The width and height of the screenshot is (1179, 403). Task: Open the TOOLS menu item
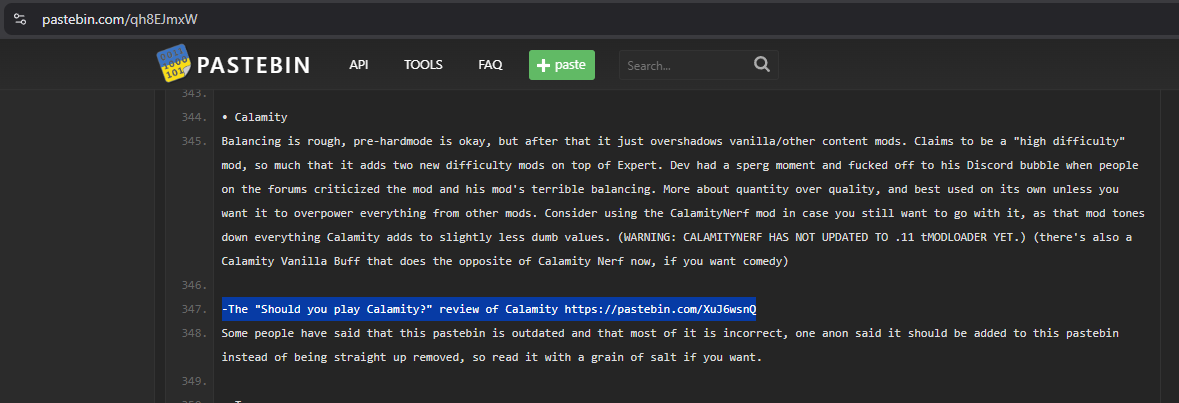[423, 65]
